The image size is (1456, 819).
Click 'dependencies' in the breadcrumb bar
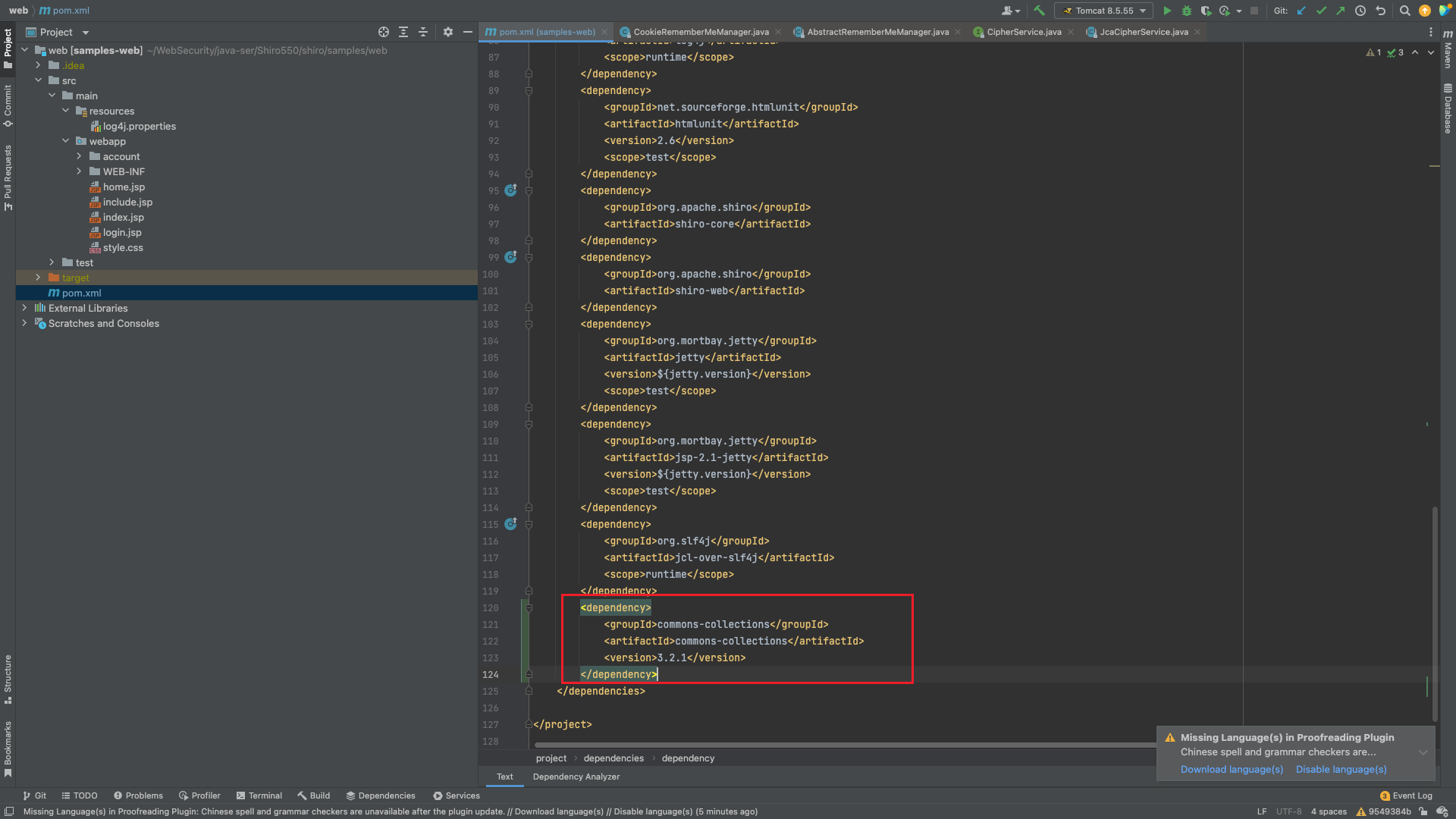point(613,758)
